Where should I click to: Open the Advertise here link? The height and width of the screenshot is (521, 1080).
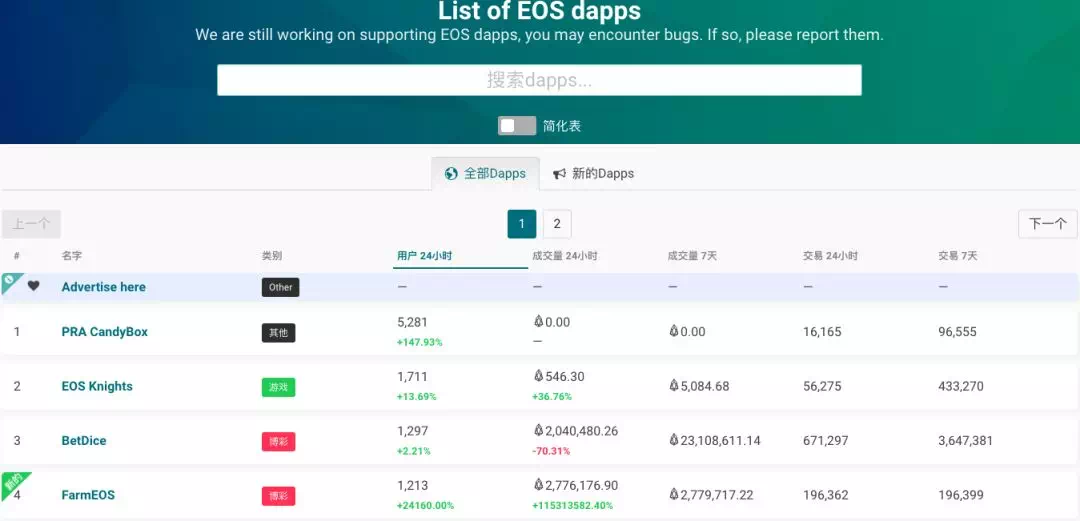click(x=103, y=287)
